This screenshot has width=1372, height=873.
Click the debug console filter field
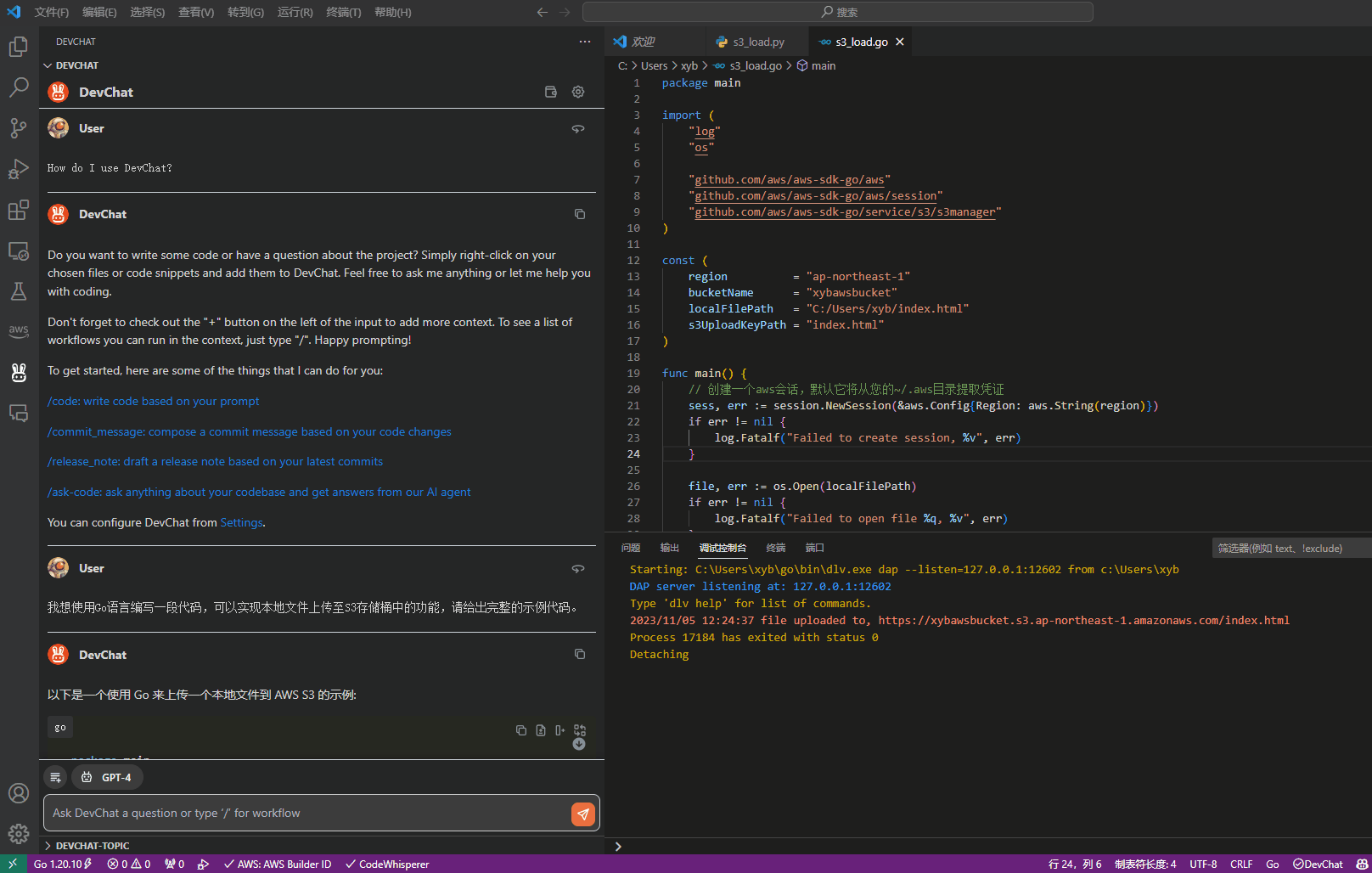pyautogui.click(x=1290, y=549)
